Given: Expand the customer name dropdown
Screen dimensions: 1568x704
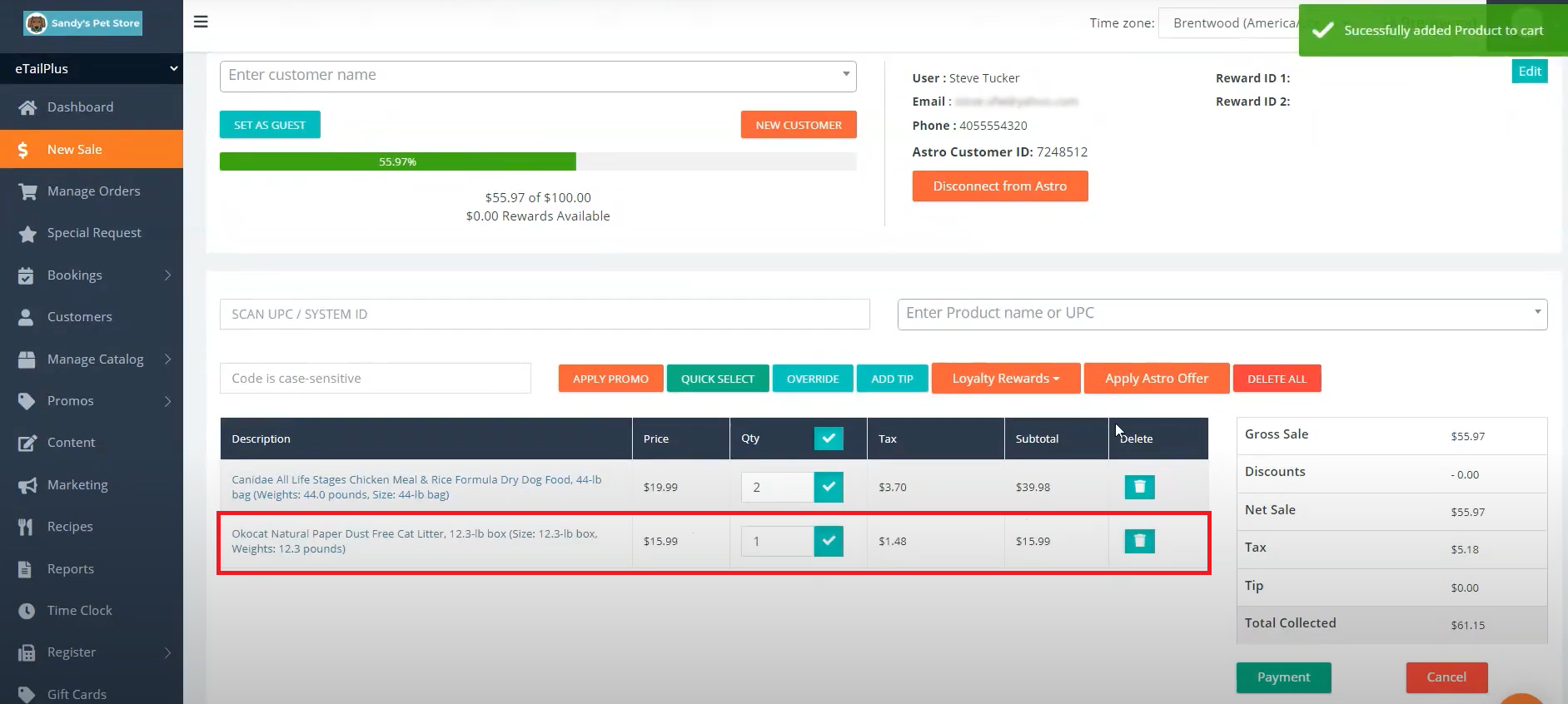Looking at the screenshot, I should [x=845, y=75].
